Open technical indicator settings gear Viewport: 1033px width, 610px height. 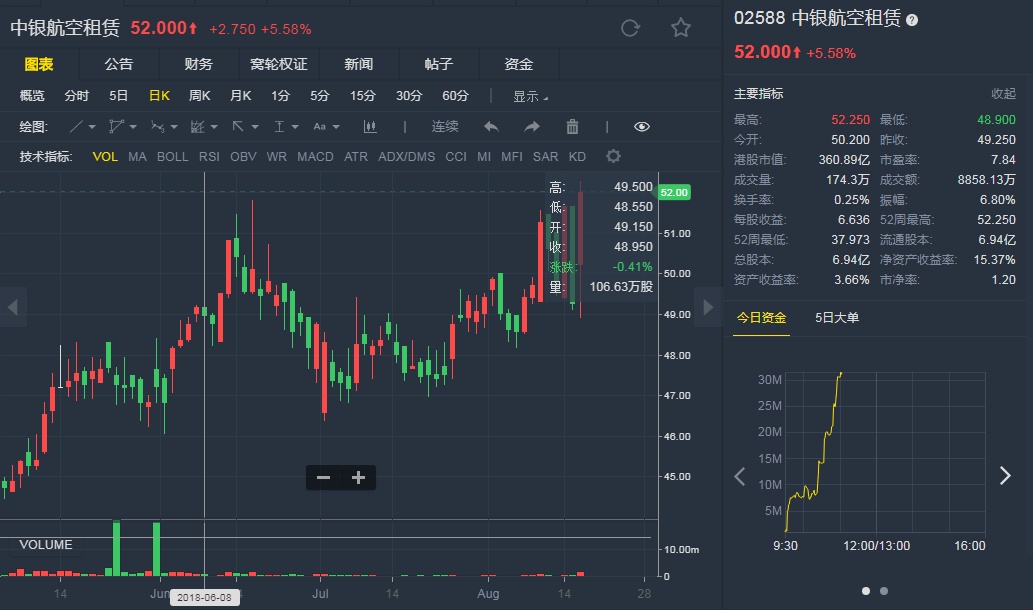pos(613,156)
